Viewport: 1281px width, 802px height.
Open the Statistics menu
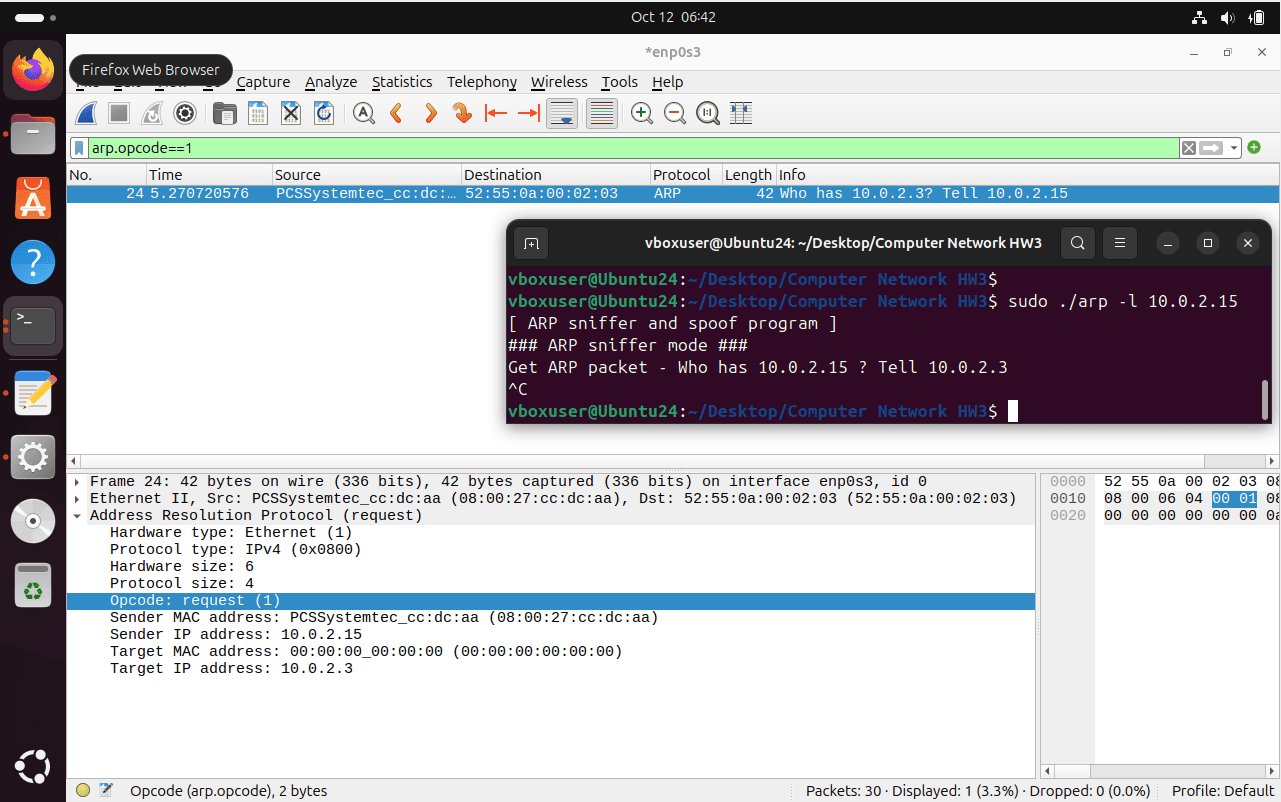(402, 82)
